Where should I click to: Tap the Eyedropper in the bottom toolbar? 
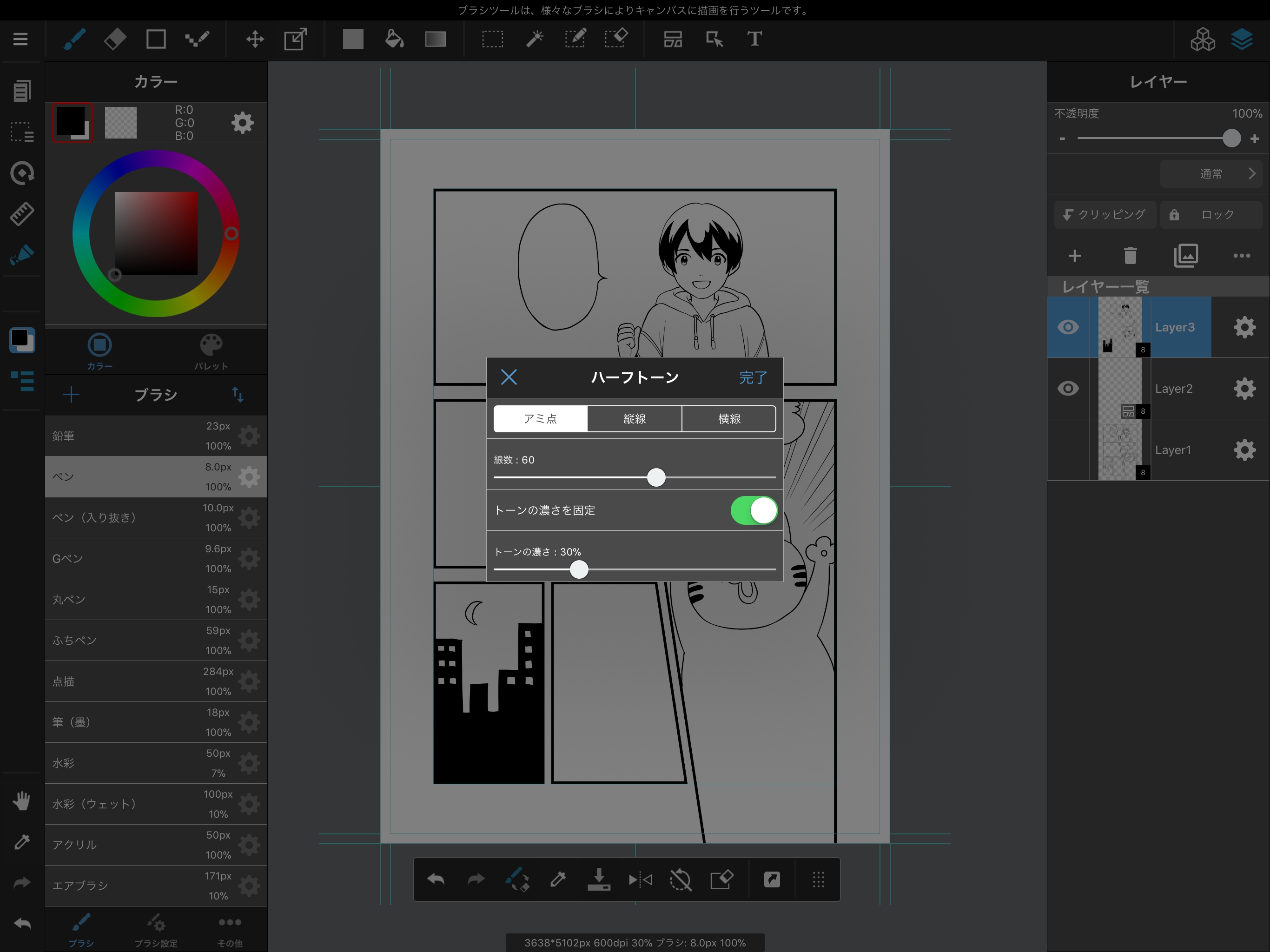(557, 879)
